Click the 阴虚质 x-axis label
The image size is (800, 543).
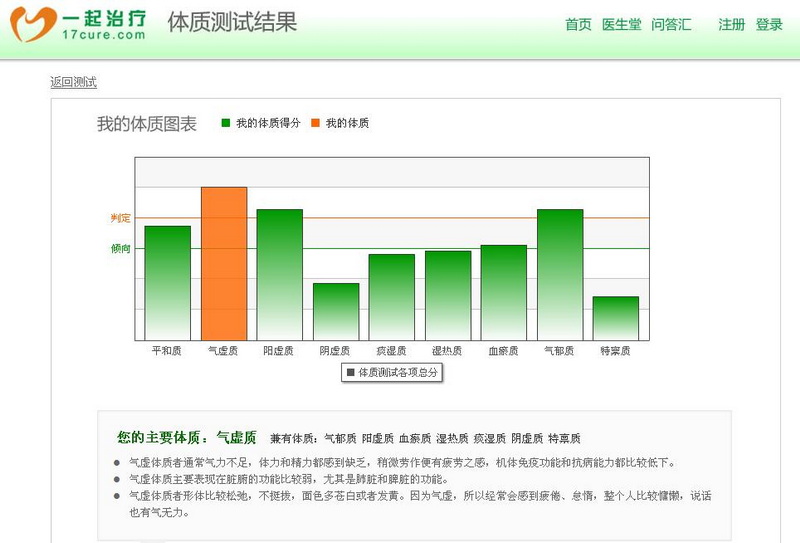pos(335,351)
